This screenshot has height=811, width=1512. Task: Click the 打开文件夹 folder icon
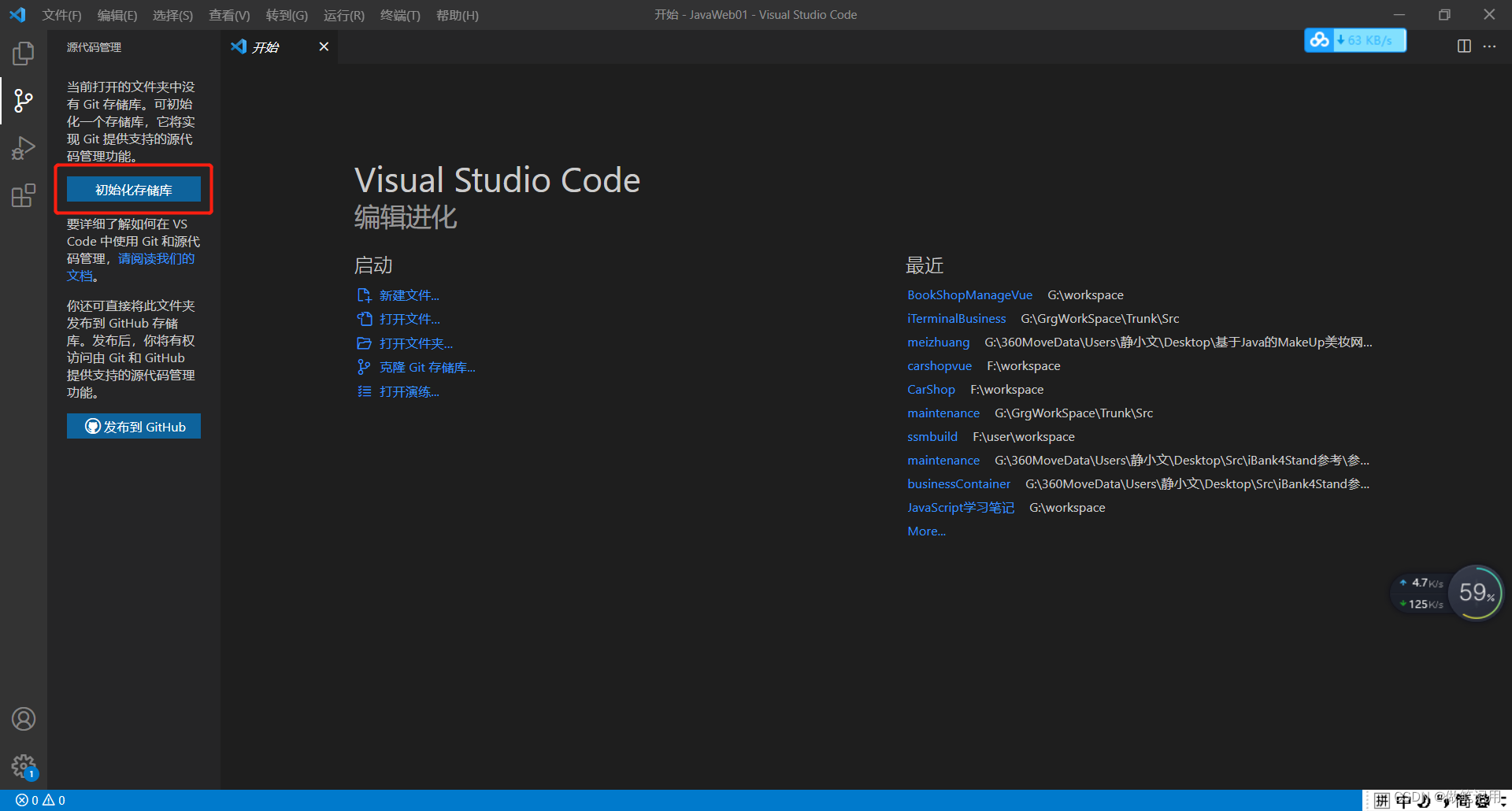tap(364, 343)
